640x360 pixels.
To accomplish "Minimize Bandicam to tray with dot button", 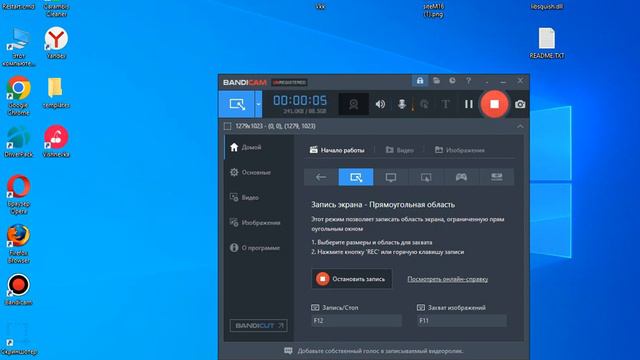I will pos(486,81).
